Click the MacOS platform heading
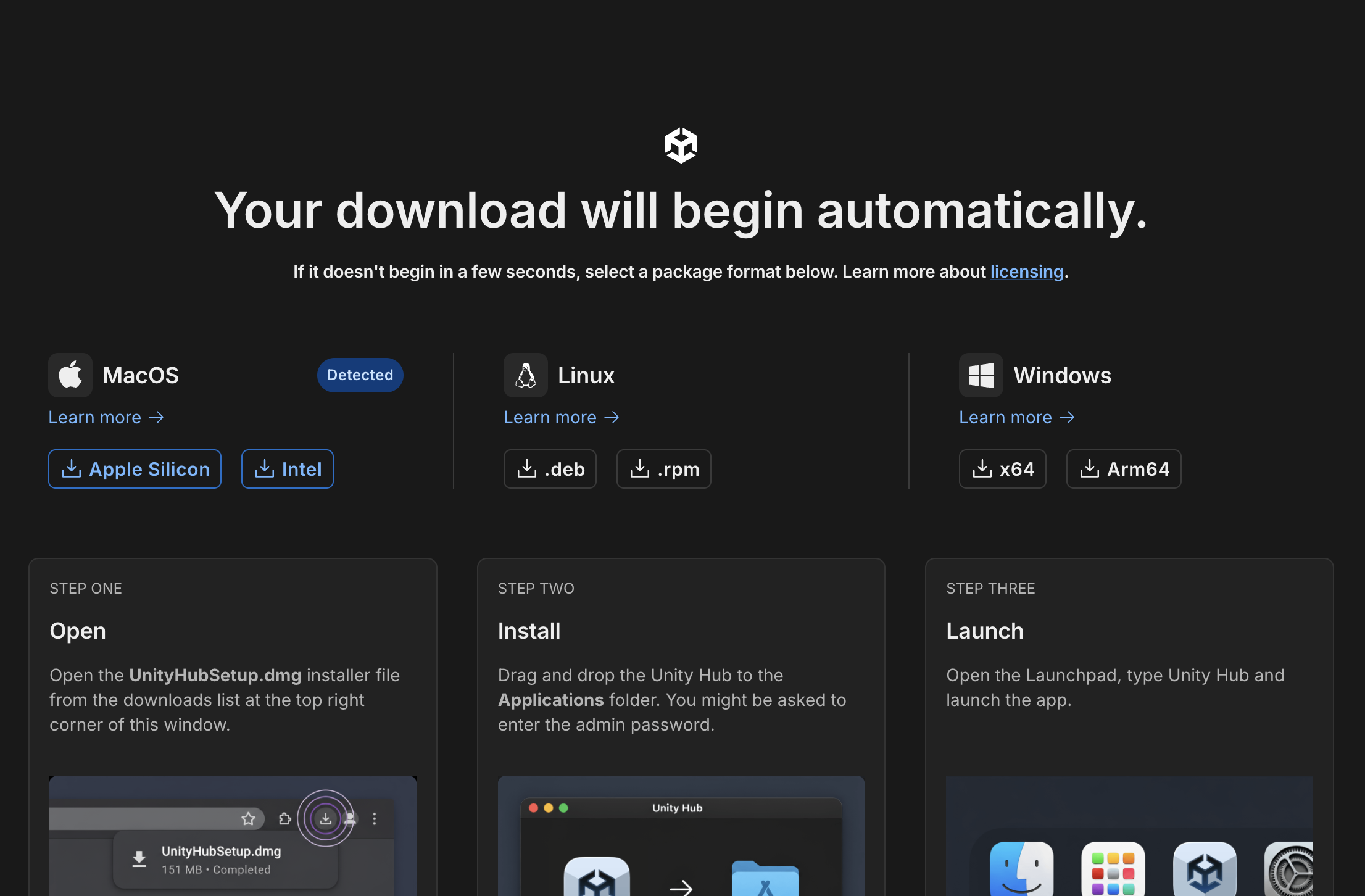The width and height of the screenshot is (1365, 896). pyautogui.click(x=141, y=375)
